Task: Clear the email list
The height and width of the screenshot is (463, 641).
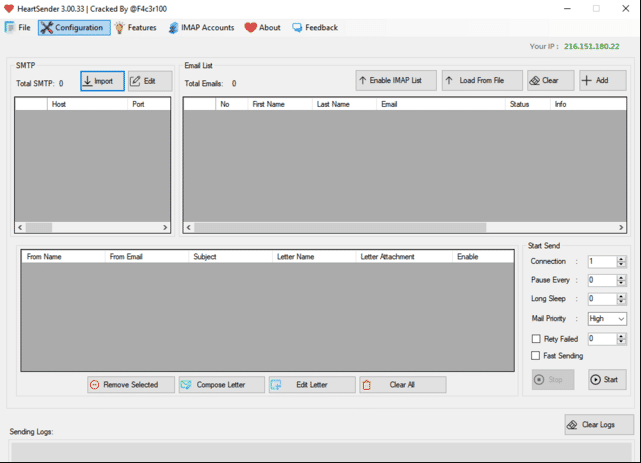Action: pos(551,81)
